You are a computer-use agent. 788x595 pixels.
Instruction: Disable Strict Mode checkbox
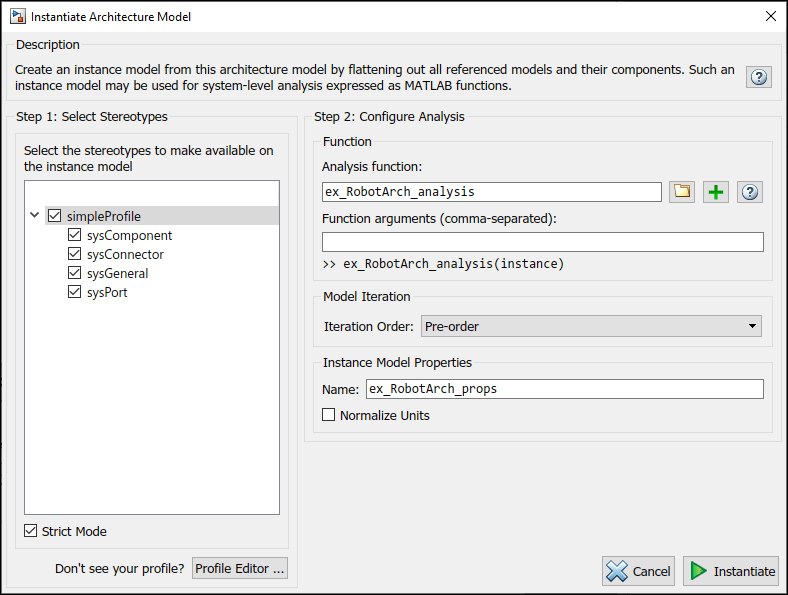point(31,531)
